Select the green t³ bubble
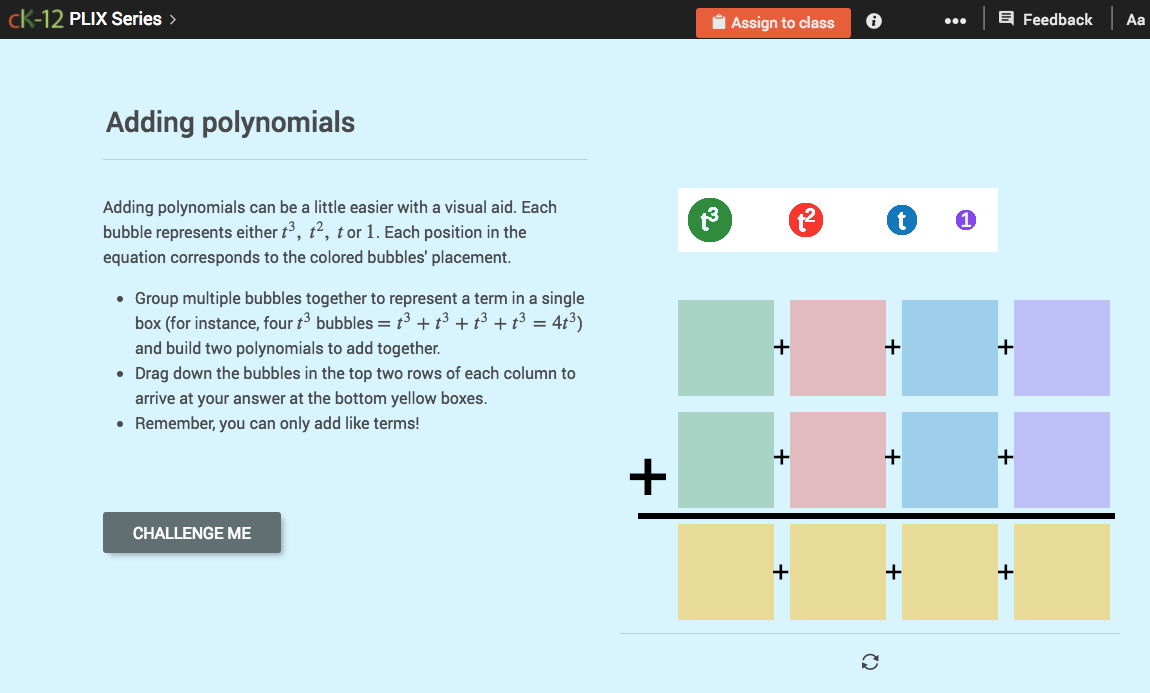Image resolution: width=1150 pixels, height=693 pixels. click(710, 220)
